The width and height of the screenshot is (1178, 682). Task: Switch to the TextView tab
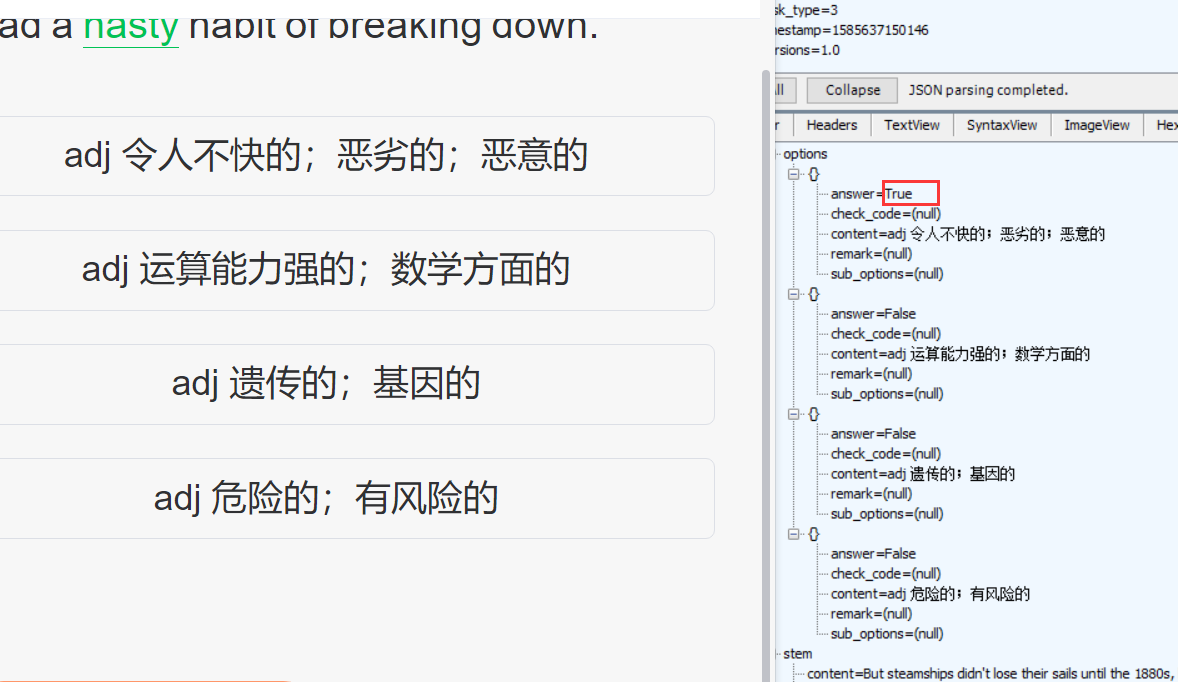911,125
